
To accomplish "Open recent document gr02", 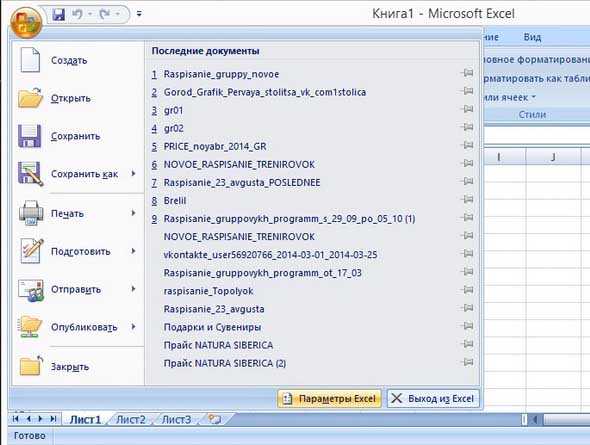I will (x=173, y=128).
